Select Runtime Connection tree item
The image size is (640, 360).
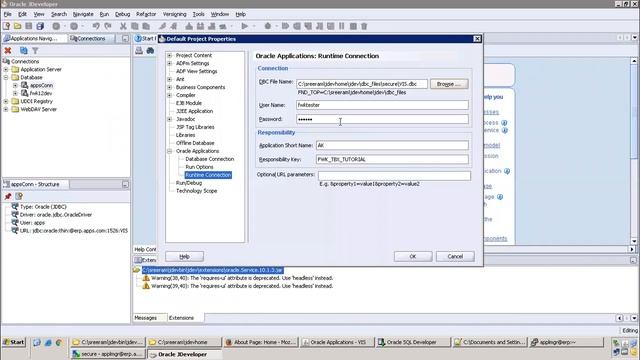point(208,175)
